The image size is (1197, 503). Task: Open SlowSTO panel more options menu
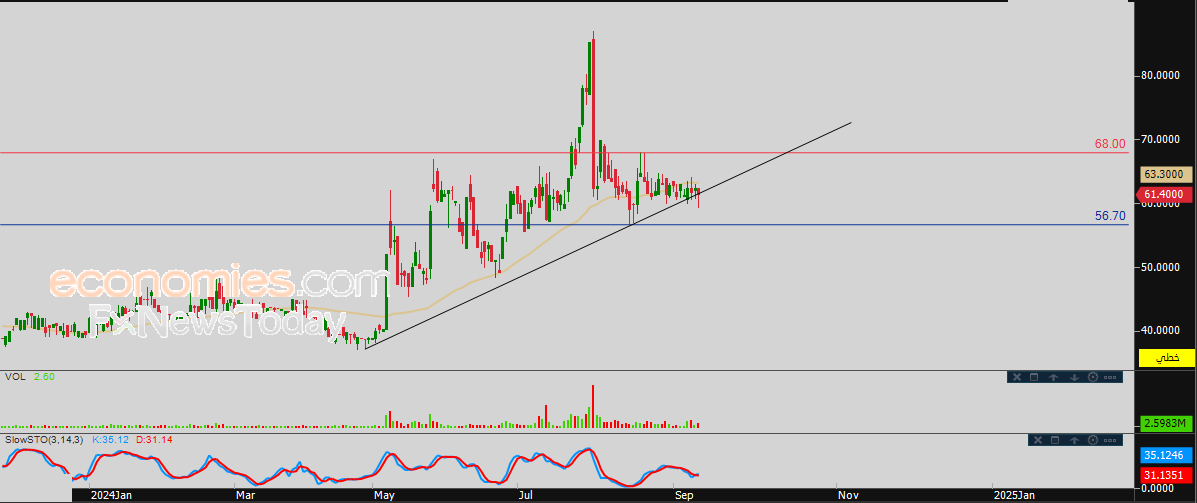1110,440
